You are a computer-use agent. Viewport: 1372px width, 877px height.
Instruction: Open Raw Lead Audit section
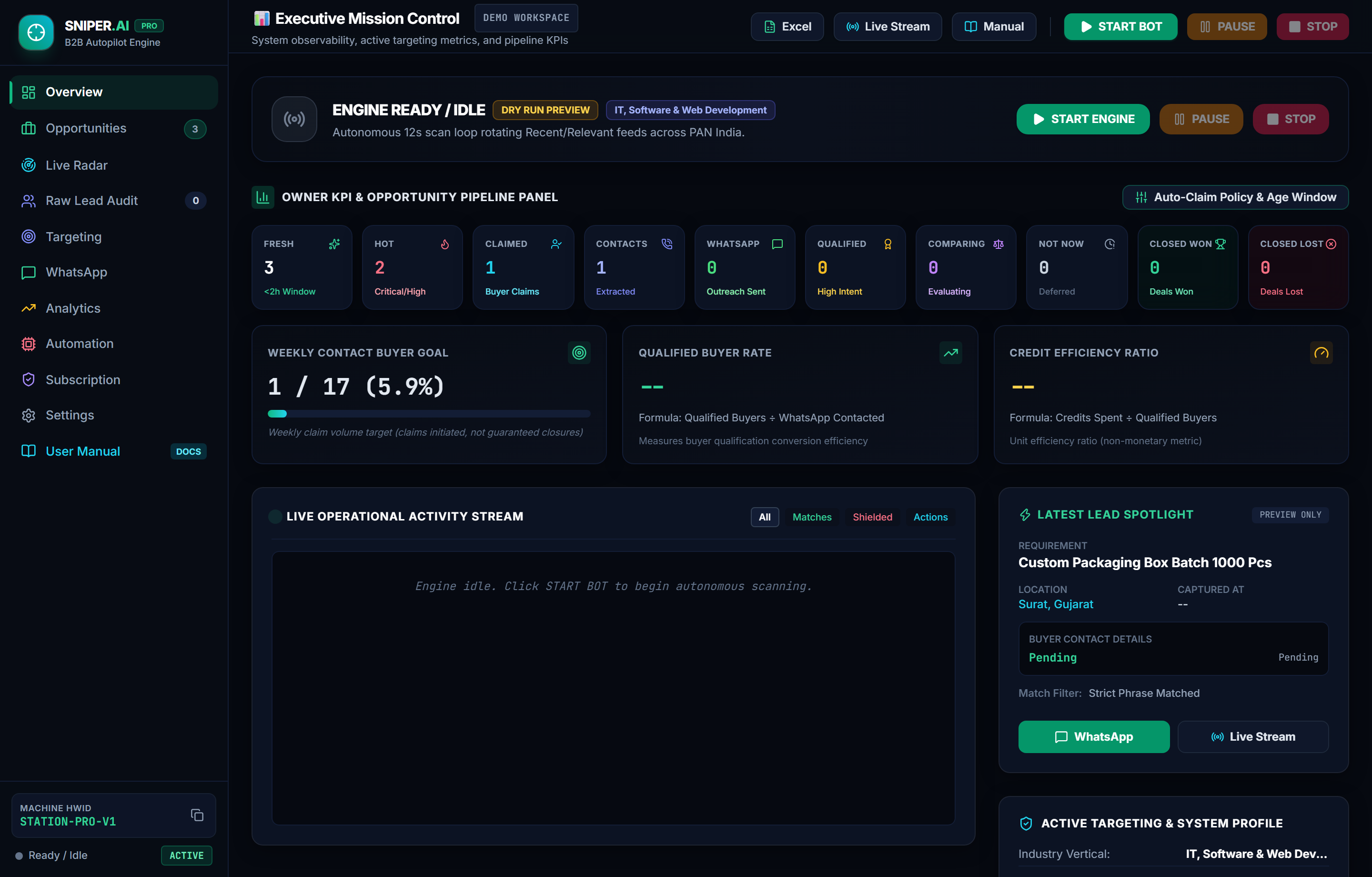tap(114, 200)
